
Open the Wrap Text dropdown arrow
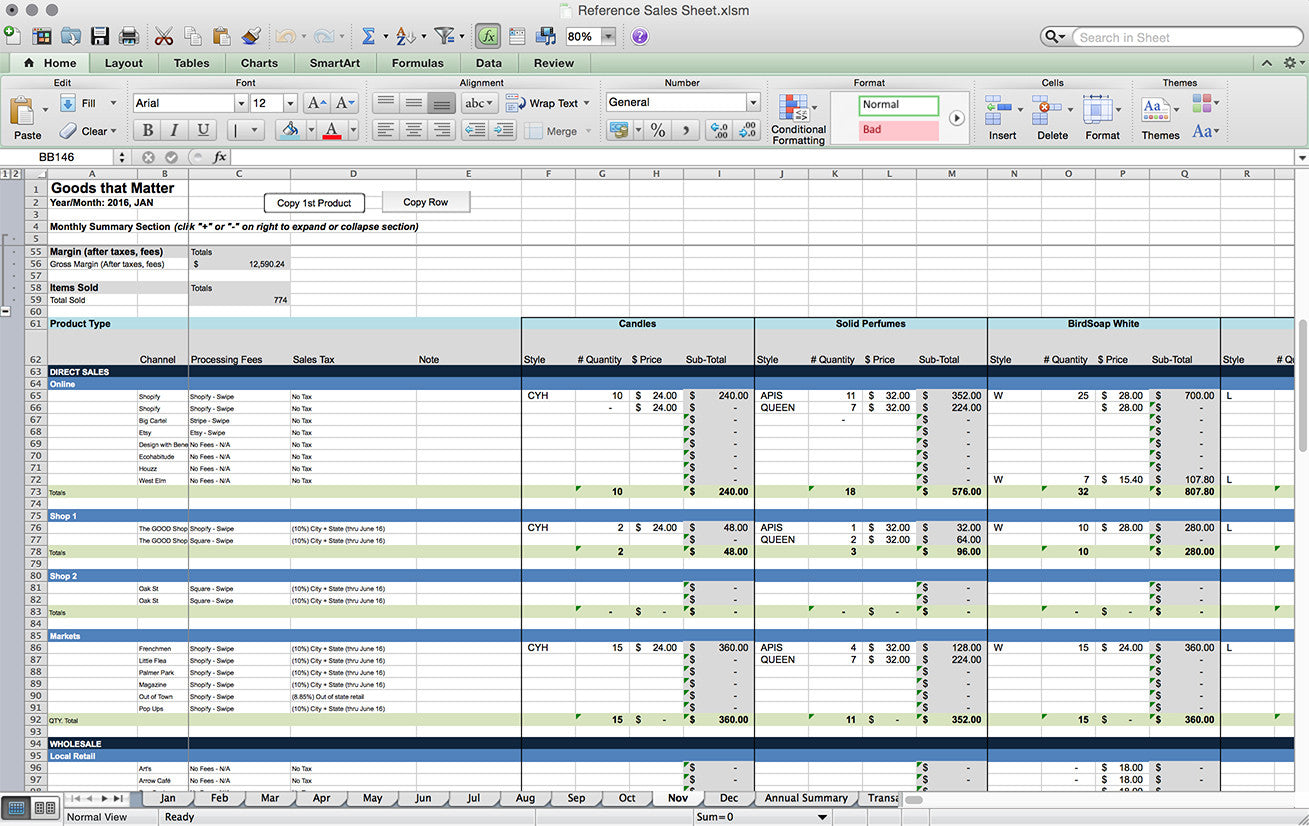[586, 103]
